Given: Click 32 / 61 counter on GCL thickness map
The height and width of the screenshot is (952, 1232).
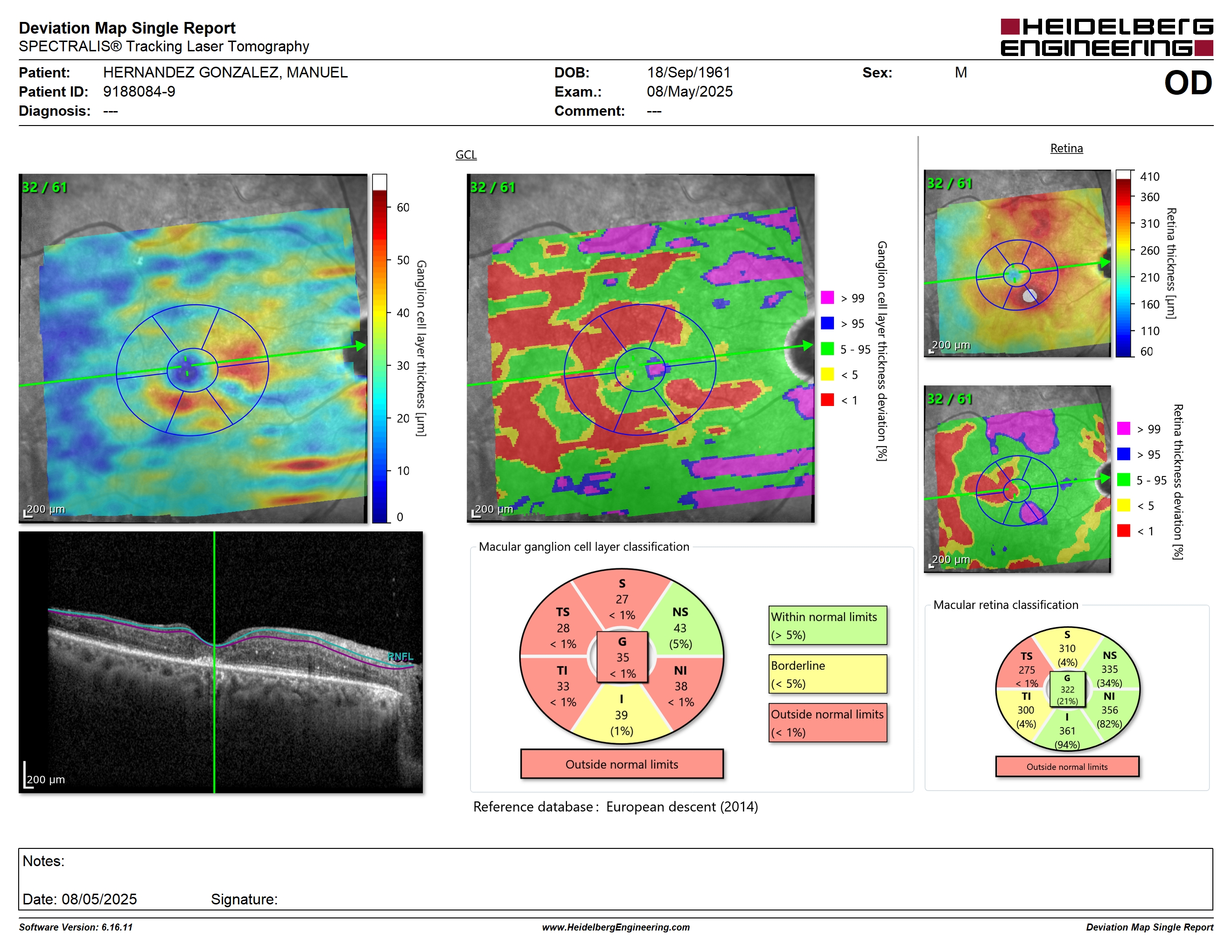Looking at the screenshot, I should (44, 187).
